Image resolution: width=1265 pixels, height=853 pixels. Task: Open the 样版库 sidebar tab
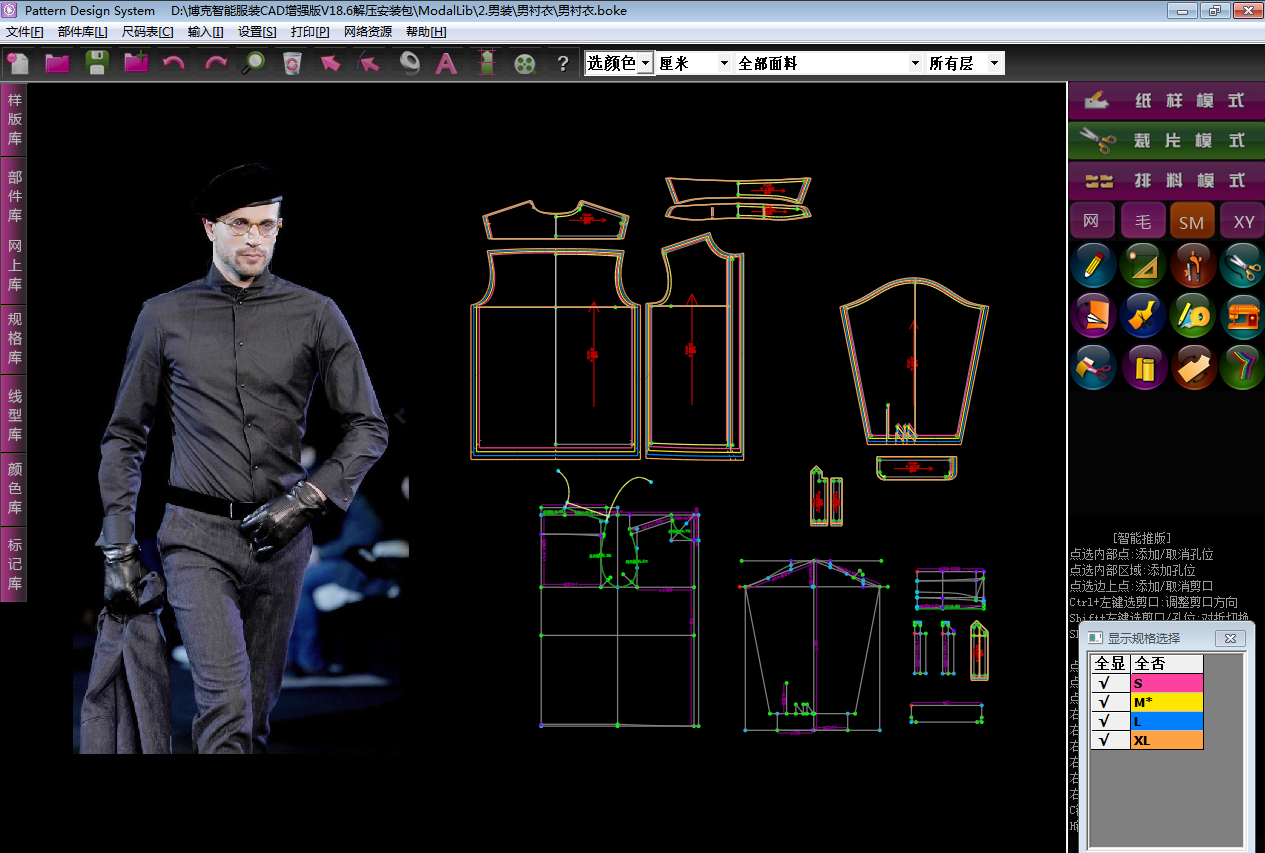14,120
